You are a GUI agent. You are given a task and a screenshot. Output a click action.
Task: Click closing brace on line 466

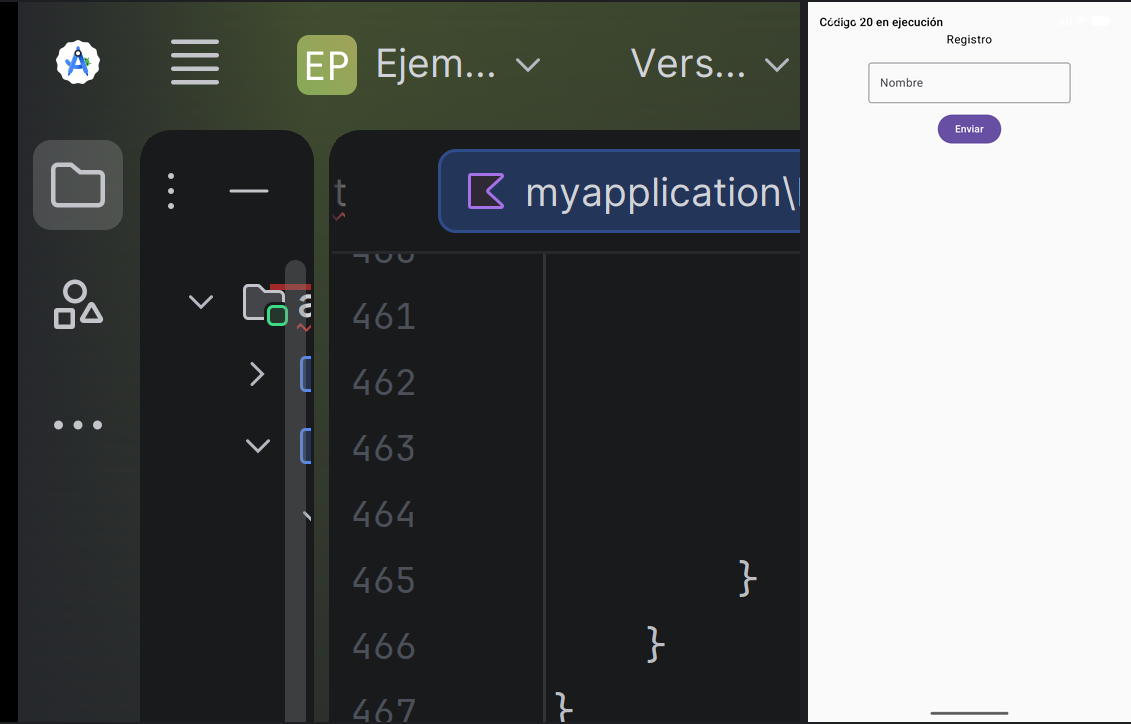click(656, 644)
